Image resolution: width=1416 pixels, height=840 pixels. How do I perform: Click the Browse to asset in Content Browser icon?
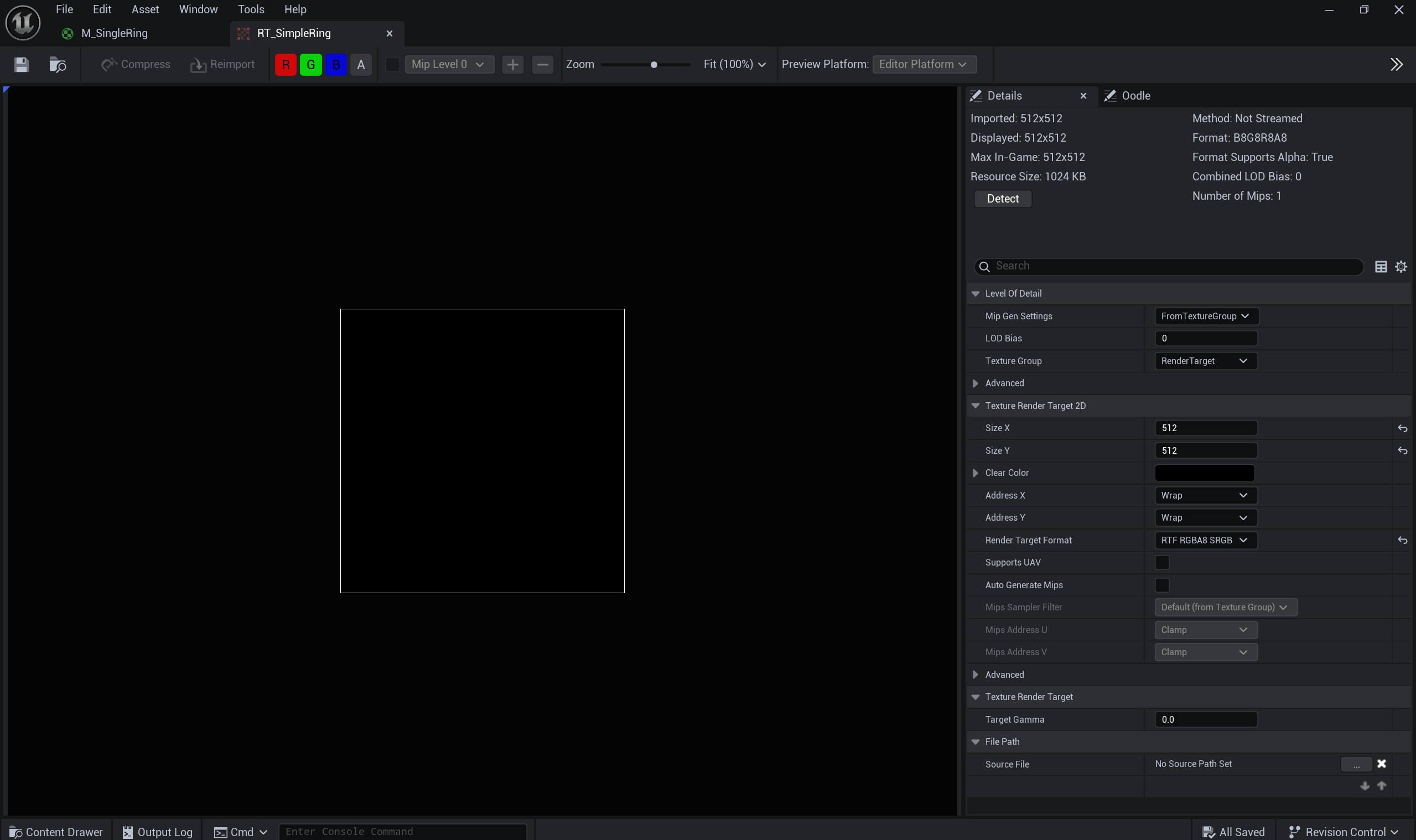pos(57,65)
